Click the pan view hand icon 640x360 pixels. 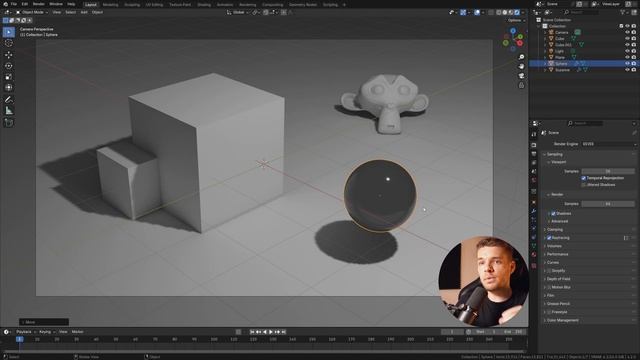pyautogui.click(x=521, y=66)
